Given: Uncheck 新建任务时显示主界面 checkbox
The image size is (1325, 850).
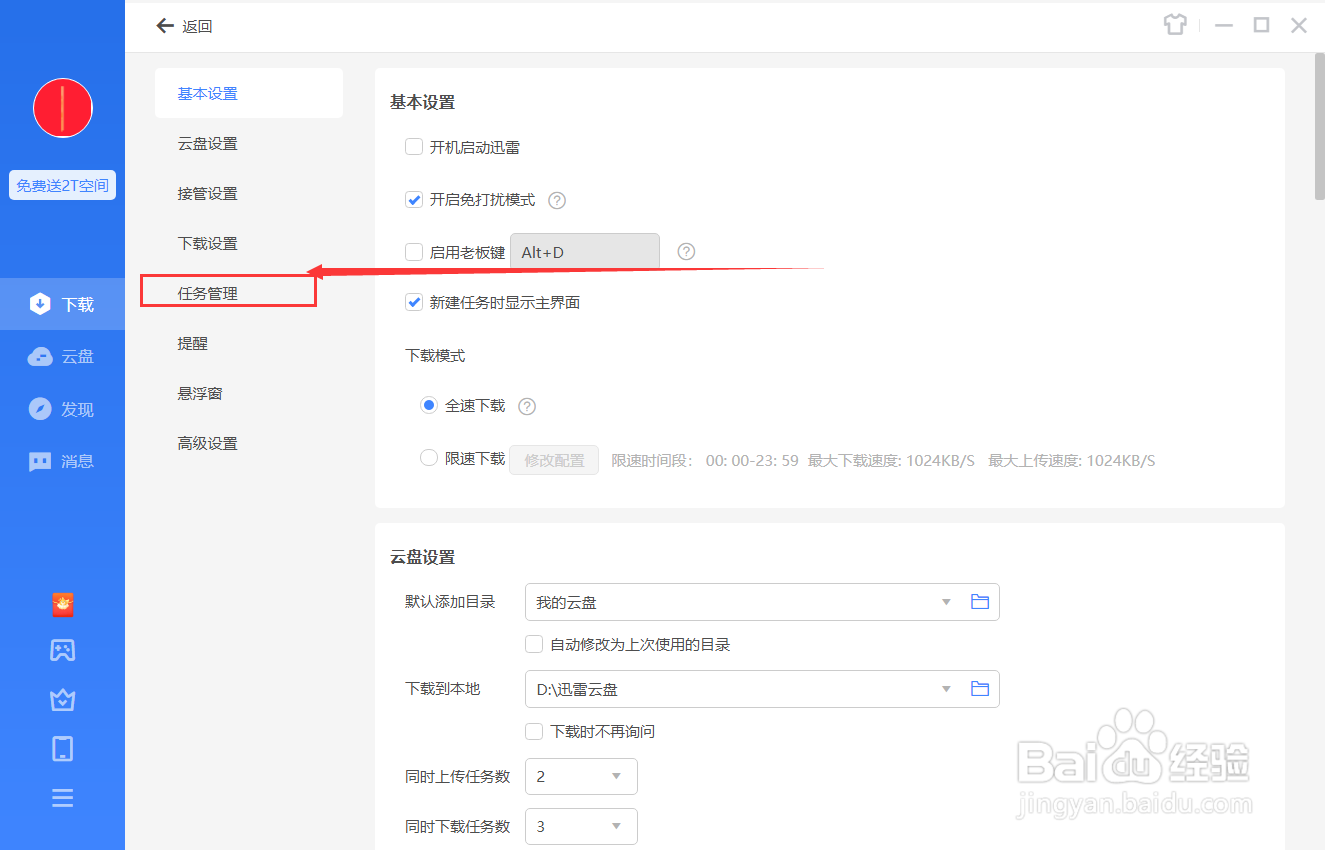Looking at the screenshot, I should [414, 302].
